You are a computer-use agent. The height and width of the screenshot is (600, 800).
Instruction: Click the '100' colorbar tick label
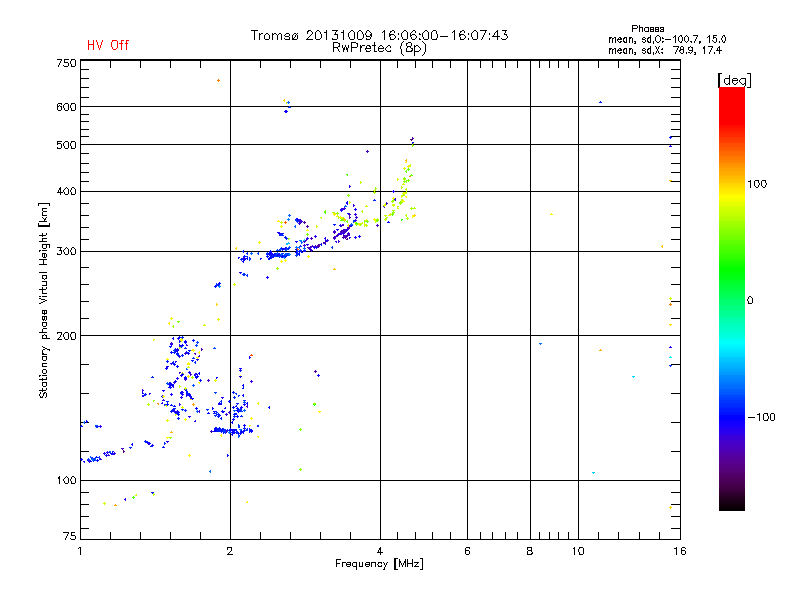click(757, 184)
